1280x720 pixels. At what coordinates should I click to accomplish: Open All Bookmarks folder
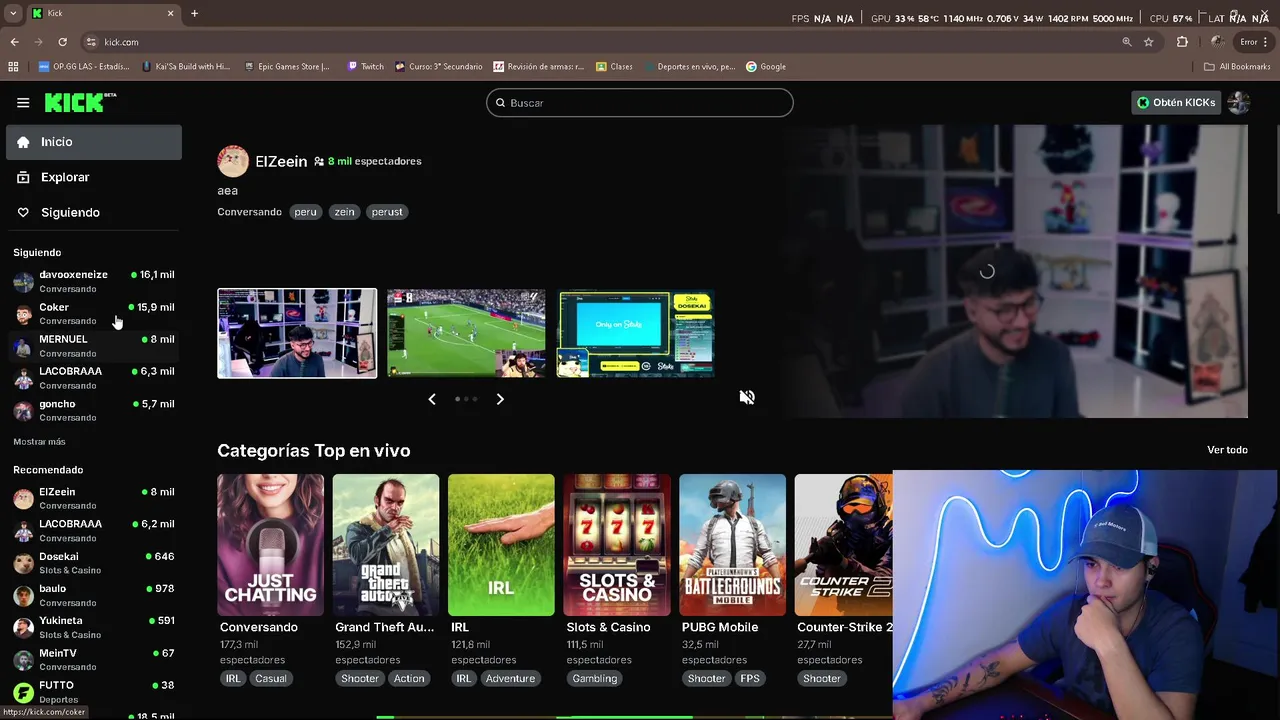tap(1237, 67)
